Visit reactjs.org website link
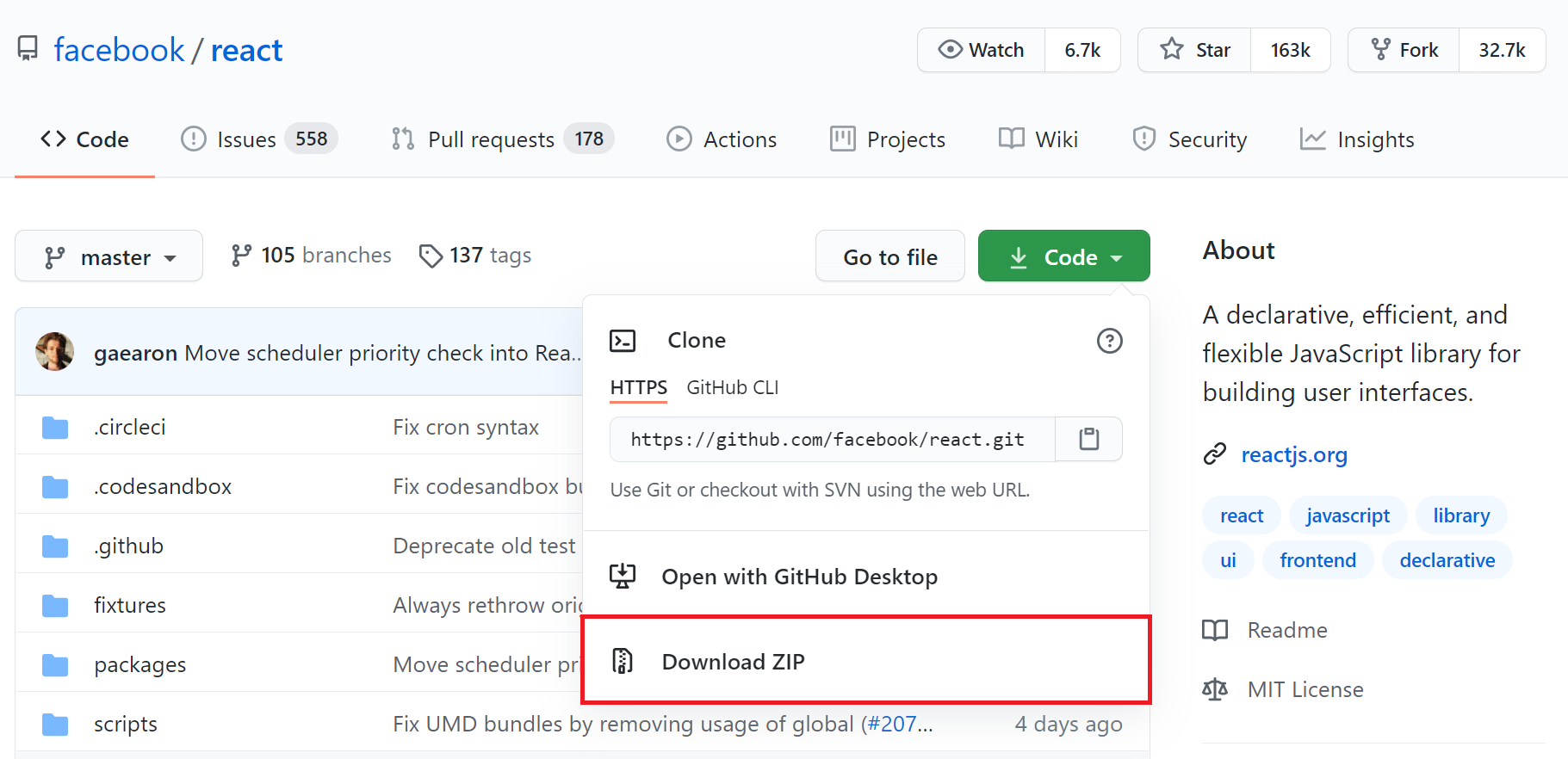The width and height of the screenshot is (1568, 759). (1294, 454)
